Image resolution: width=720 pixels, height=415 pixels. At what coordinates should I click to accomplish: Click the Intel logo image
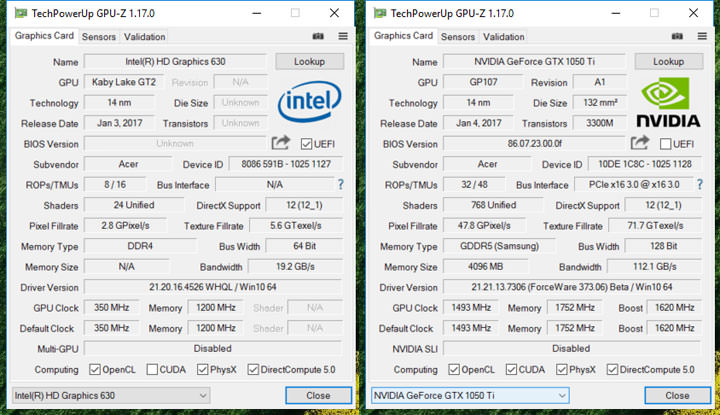[309, 102]
